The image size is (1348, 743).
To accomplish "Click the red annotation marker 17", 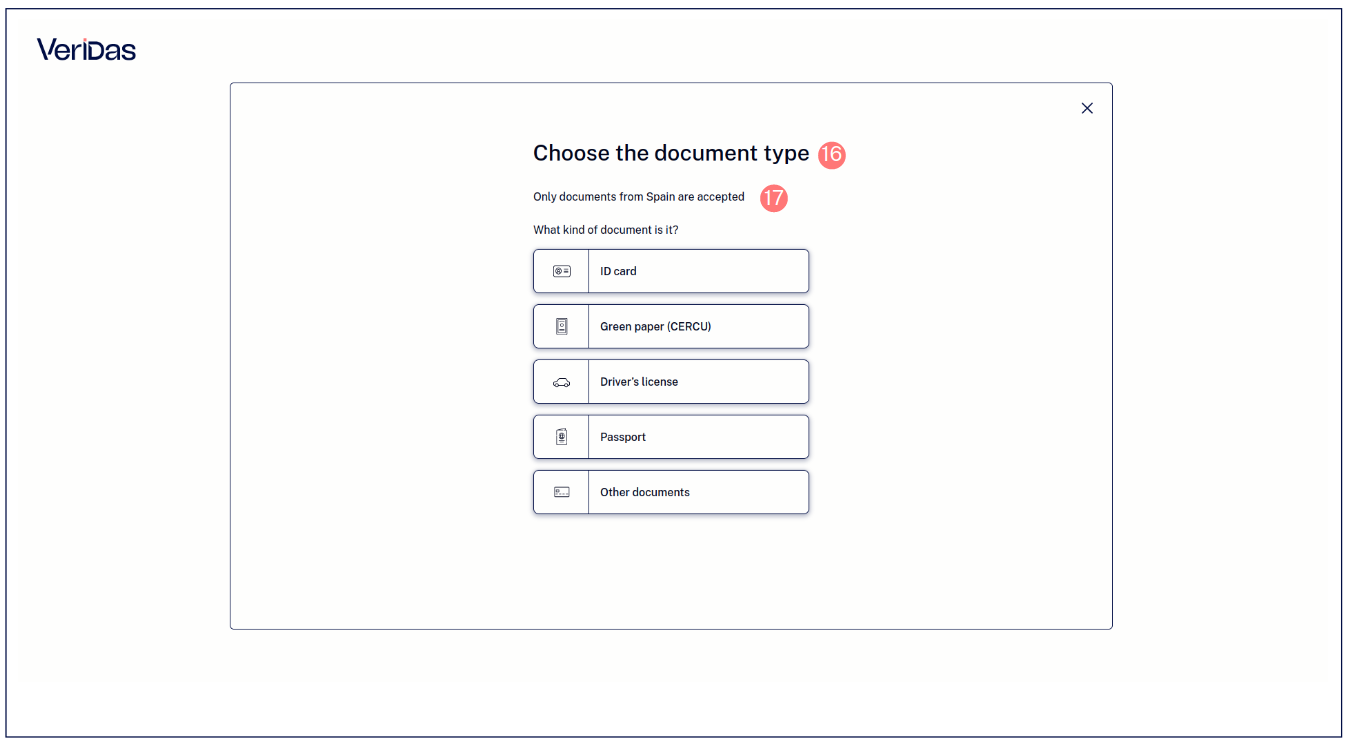I will tap(774, 198).
